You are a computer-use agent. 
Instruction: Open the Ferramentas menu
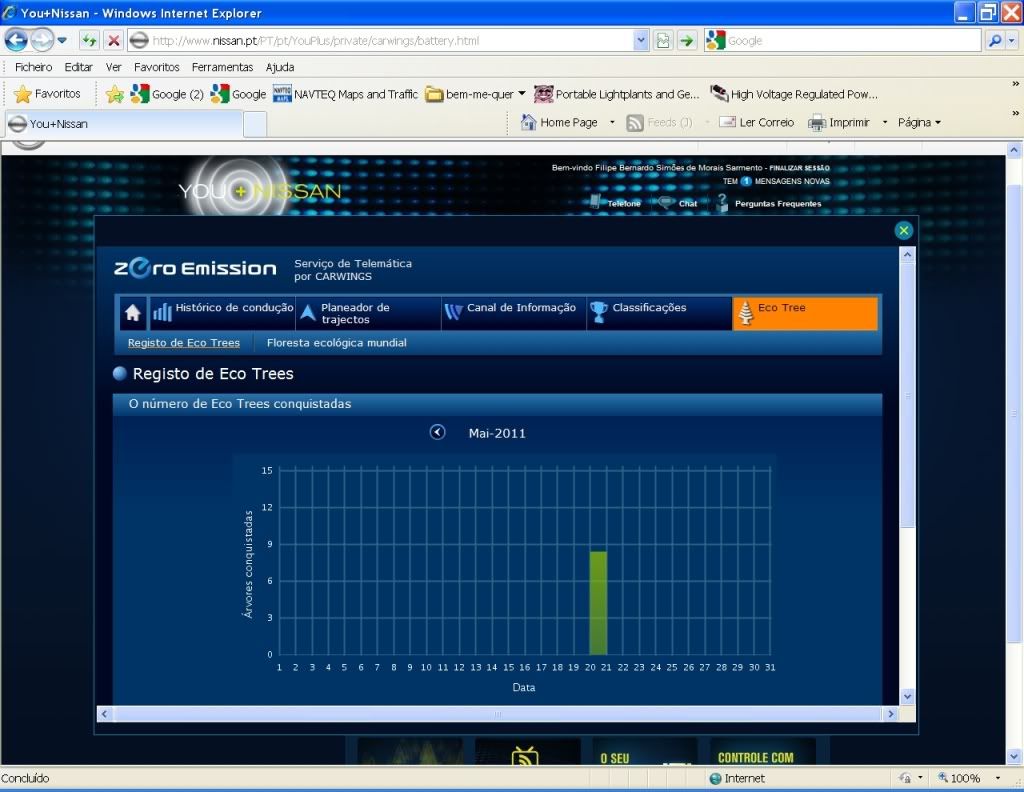point(222,67)
